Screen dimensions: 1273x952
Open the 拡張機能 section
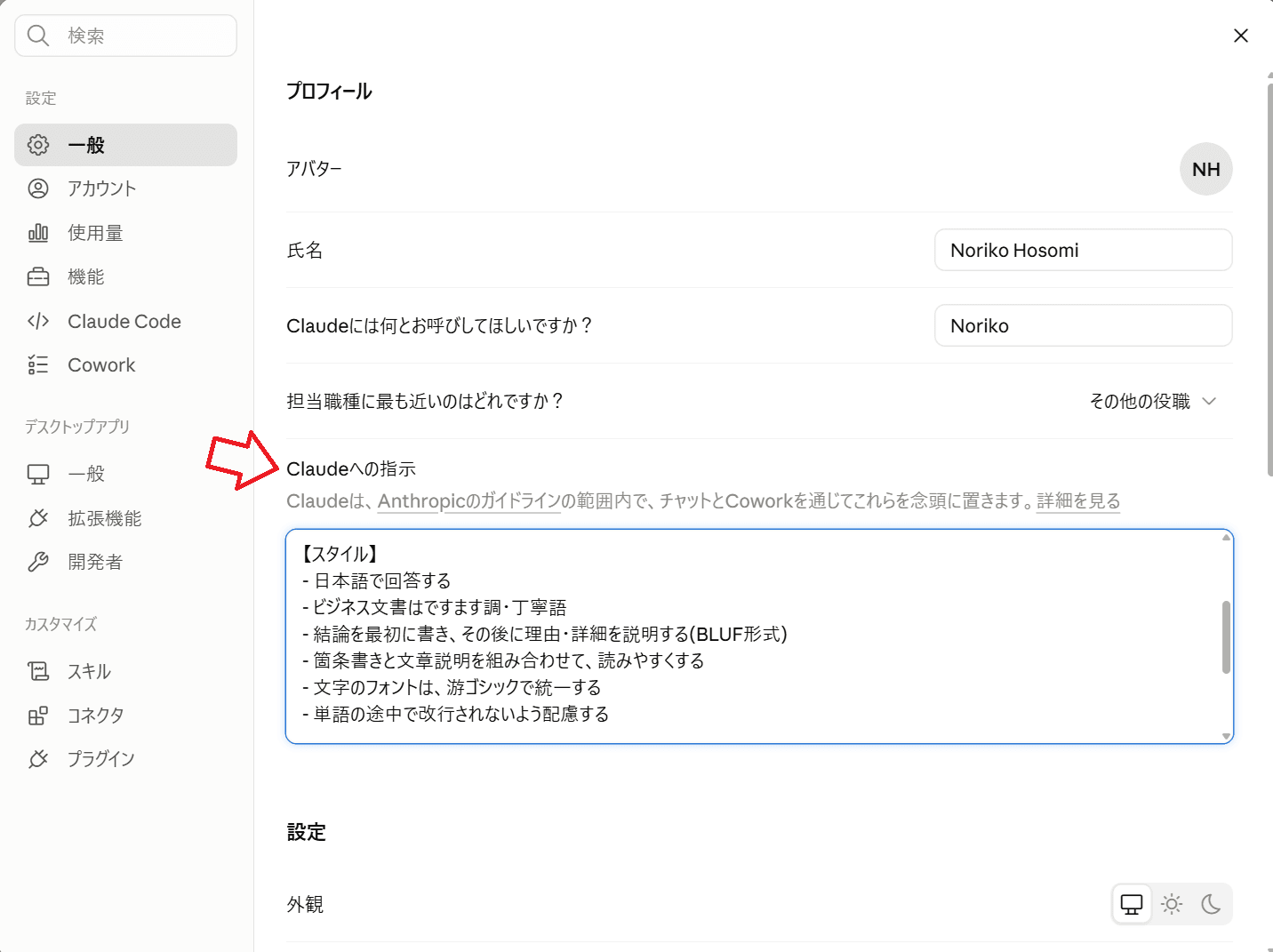point(125,518)
